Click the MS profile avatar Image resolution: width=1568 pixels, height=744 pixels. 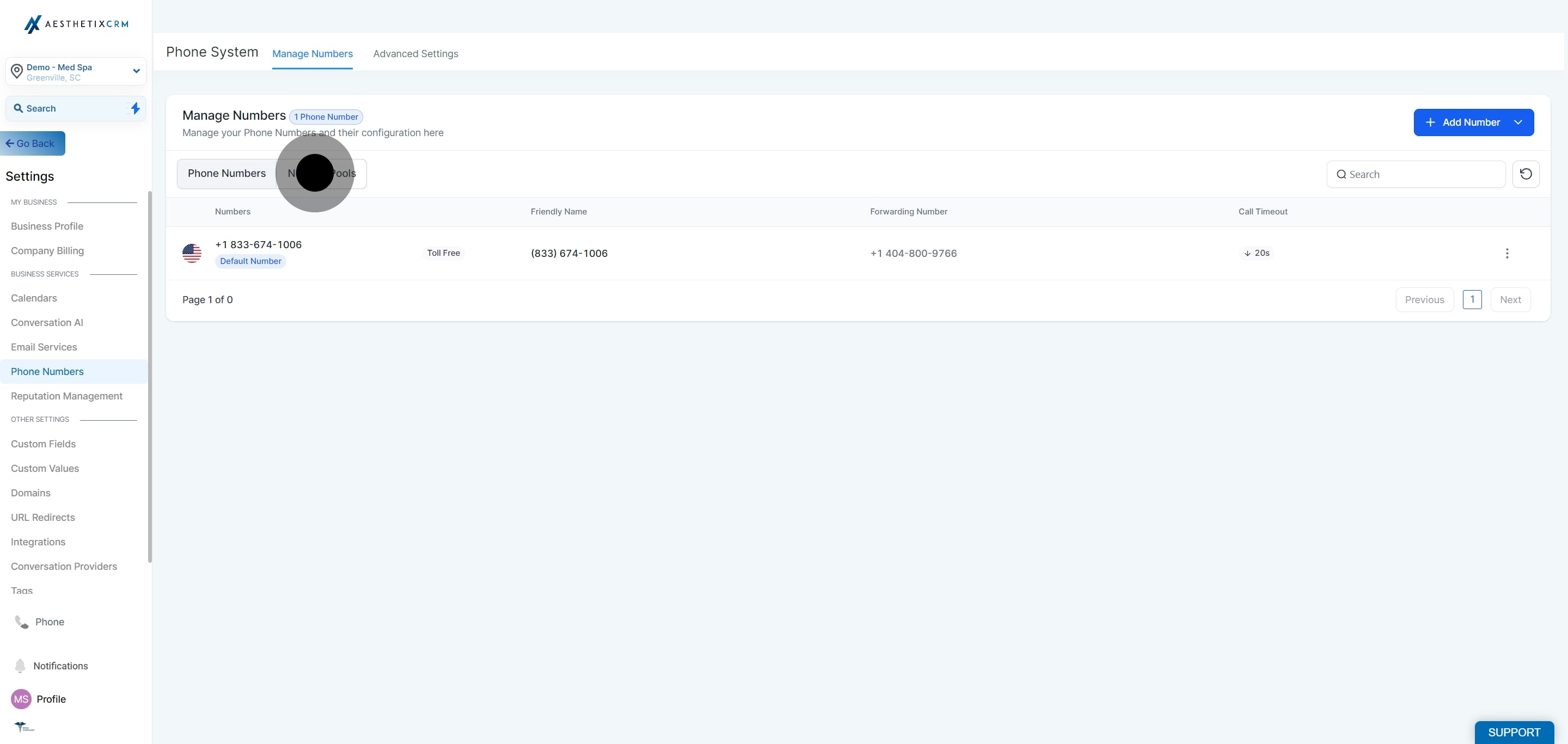coord(21,699)
